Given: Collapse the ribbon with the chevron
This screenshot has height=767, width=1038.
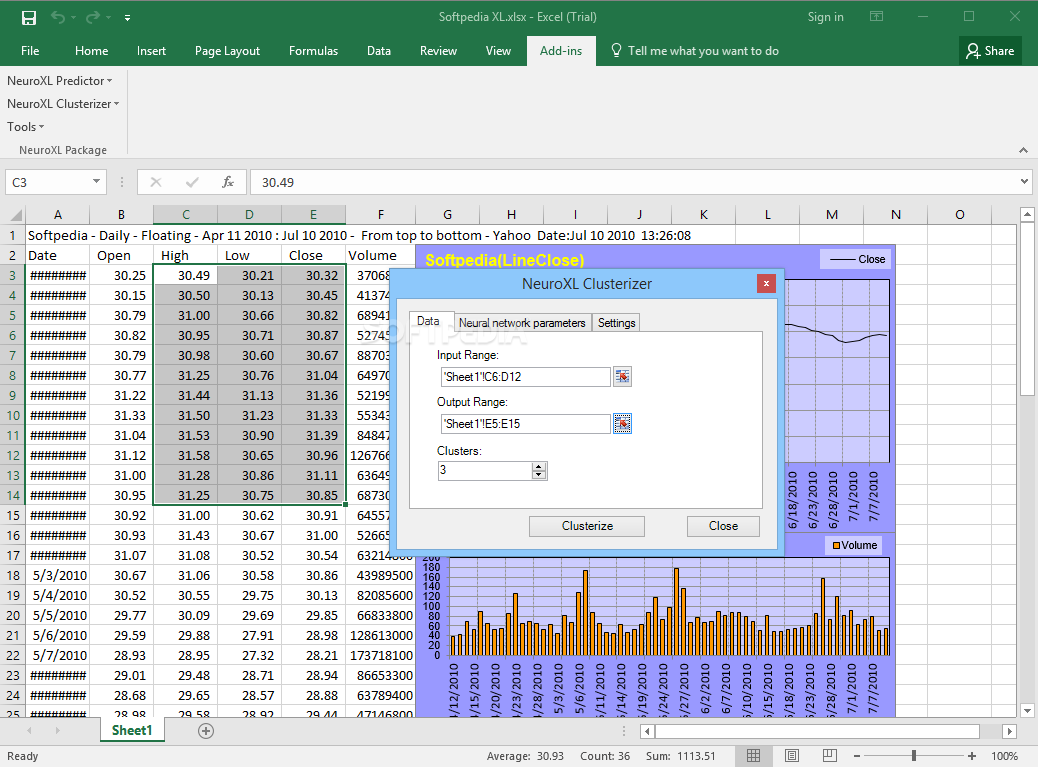Looking at the screenshot, I should [x=1023, y=150].
